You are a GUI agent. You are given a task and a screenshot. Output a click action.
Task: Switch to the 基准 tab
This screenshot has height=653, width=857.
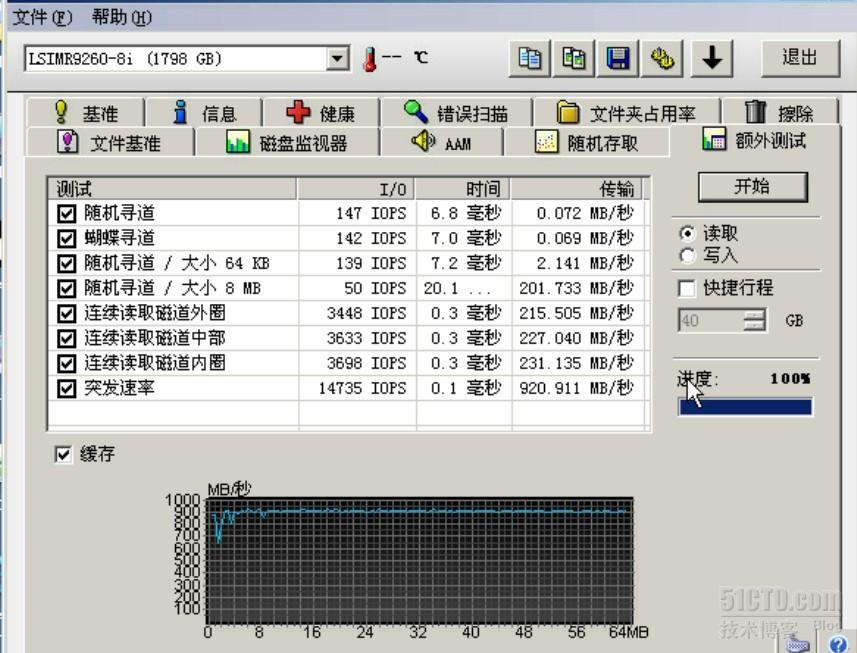(x=86, y=113)
